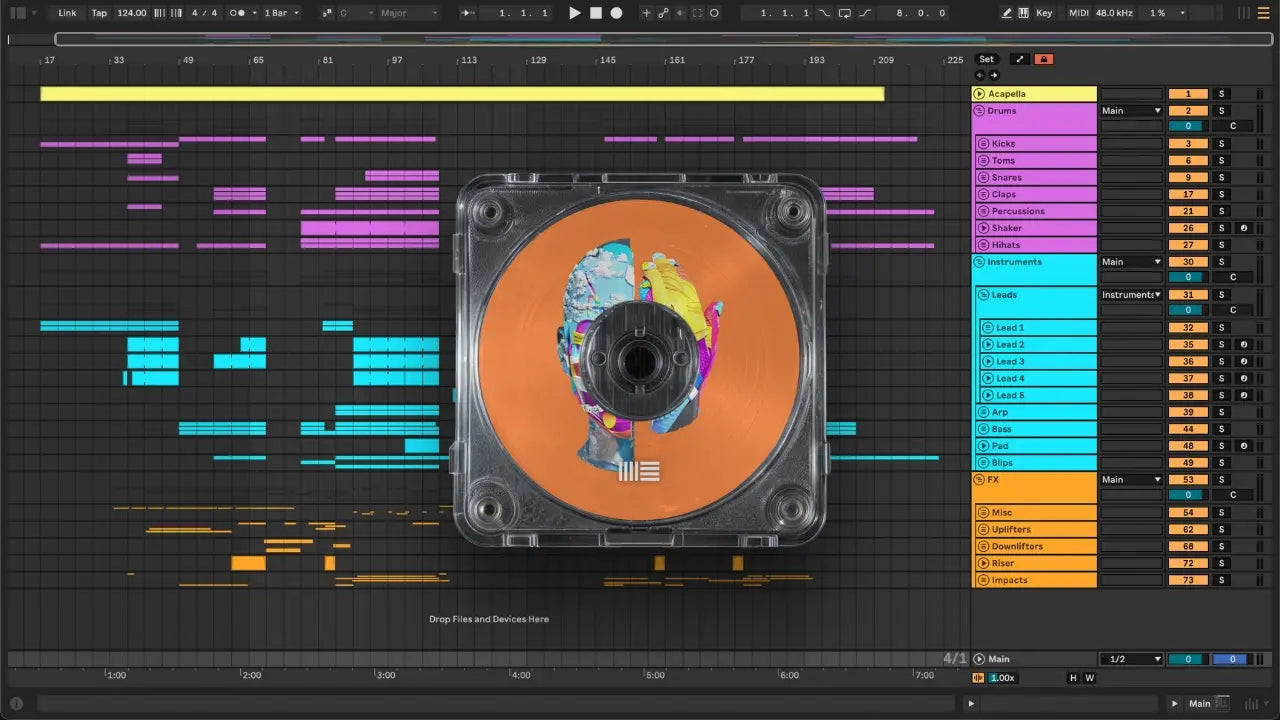Viewport: 1280px width, 720px height.
Task: Click the Next Locator arrow
Action: (993, 75)
